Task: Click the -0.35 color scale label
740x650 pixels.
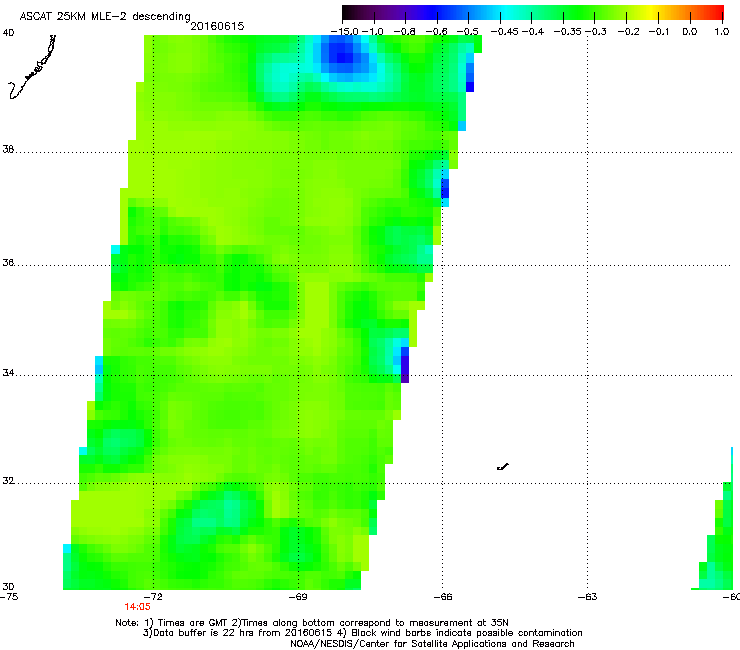Action: [568, 32]
